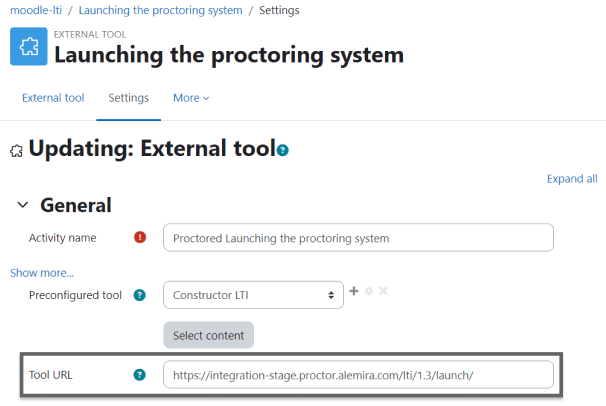Go to moodle-lti breadcrumb link
The image size is (606, 406).
coord(36,10)
